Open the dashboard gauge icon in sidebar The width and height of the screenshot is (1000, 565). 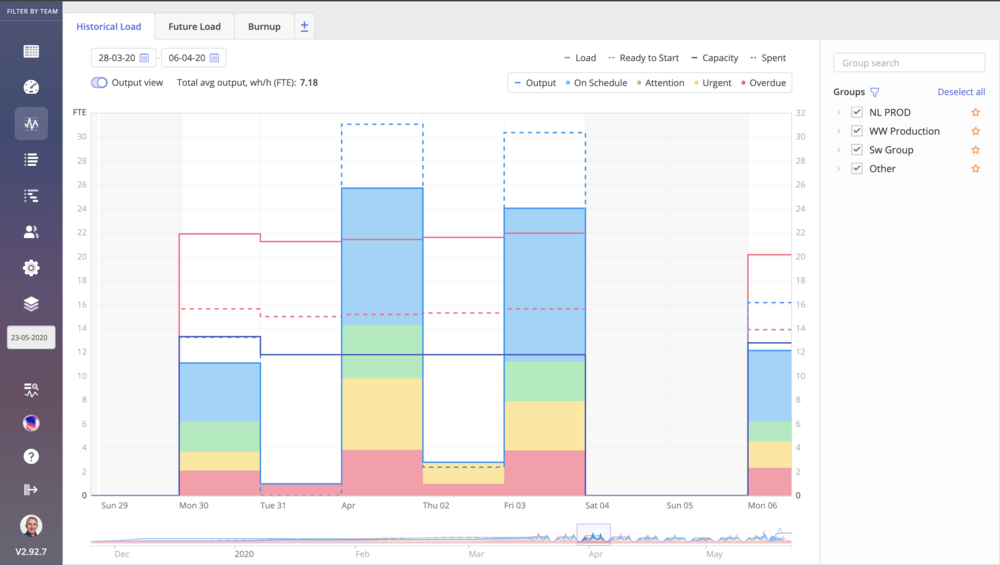(31, 87)
